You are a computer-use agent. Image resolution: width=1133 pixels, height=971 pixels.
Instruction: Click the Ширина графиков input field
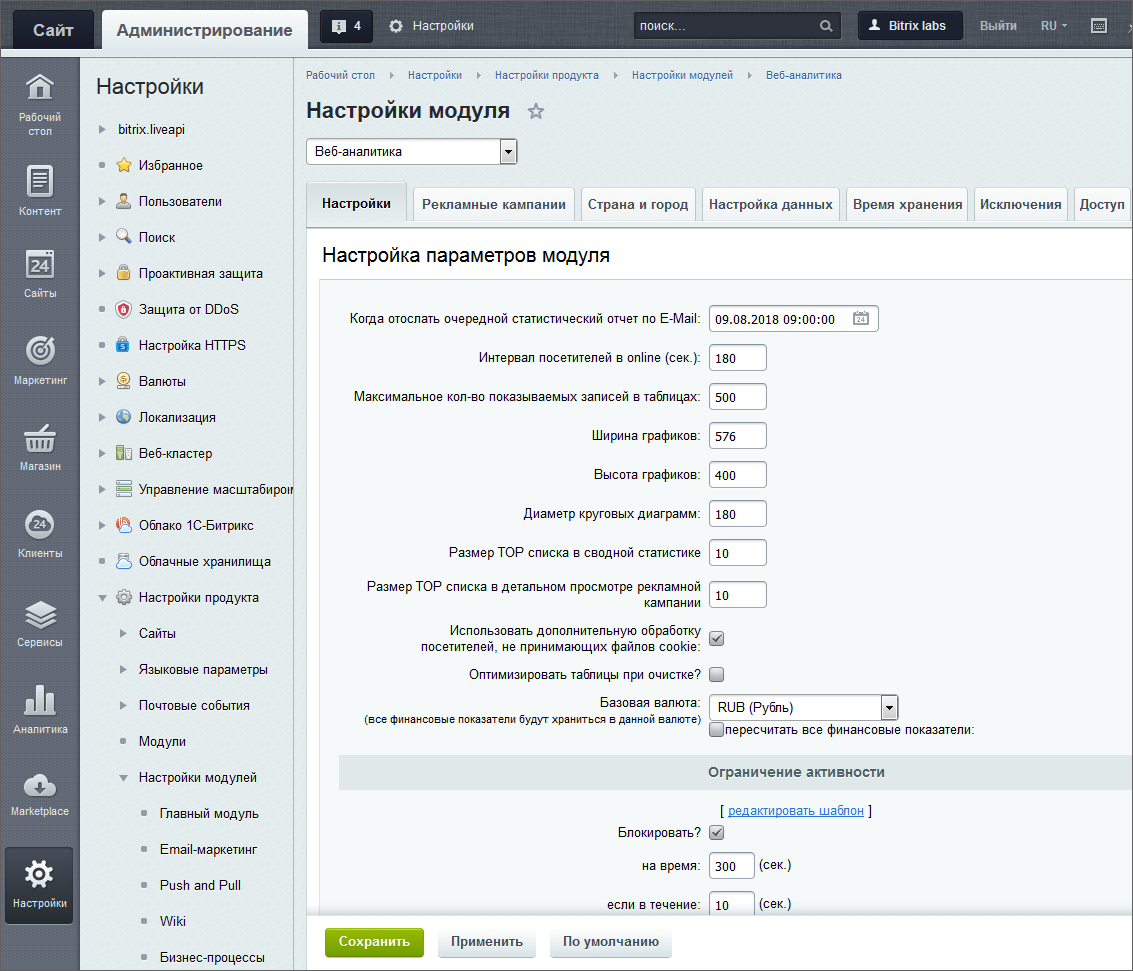click(x=737, y=435)
